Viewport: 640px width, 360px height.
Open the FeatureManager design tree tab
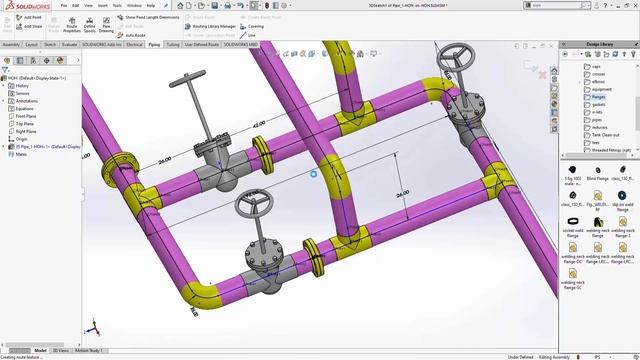click(7, 60)
